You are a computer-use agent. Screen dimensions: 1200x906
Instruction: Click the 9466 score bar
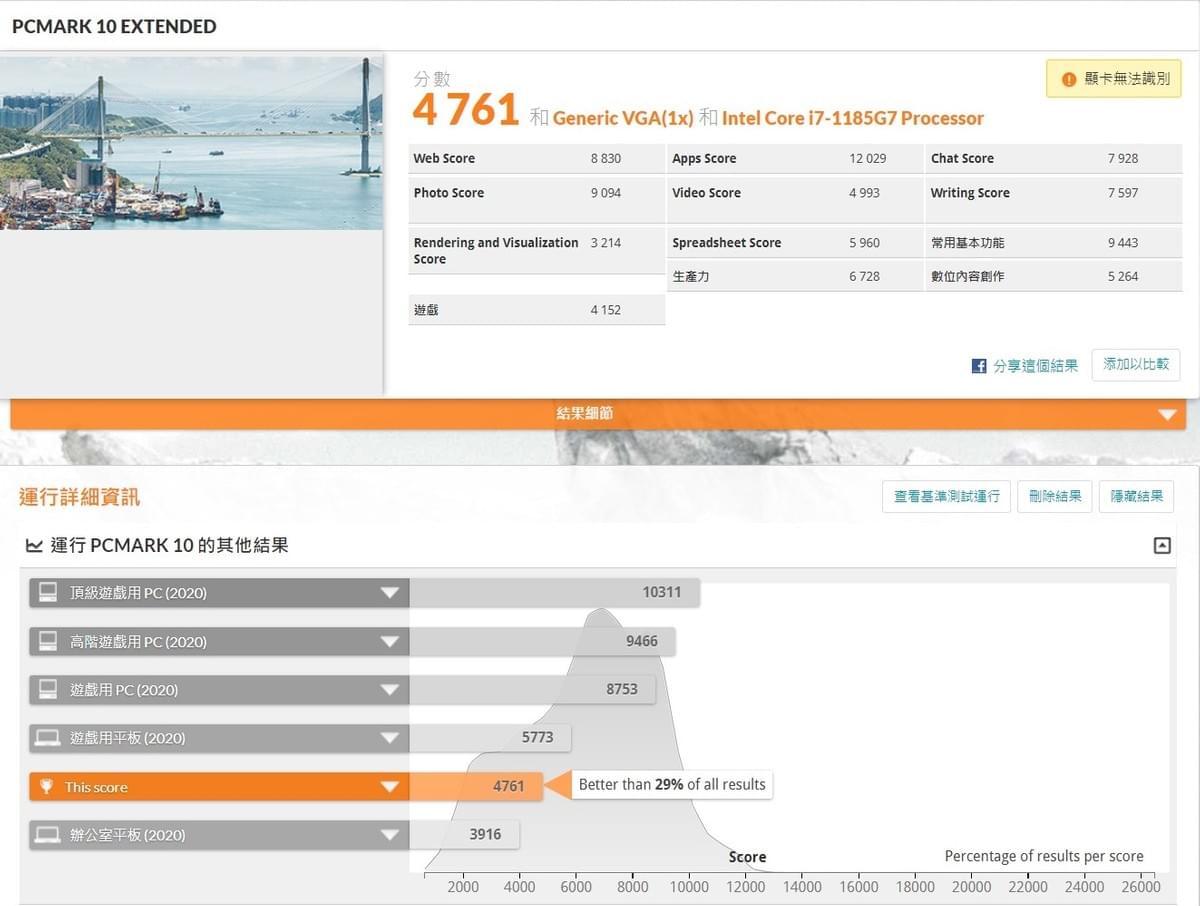pos(543,641)
